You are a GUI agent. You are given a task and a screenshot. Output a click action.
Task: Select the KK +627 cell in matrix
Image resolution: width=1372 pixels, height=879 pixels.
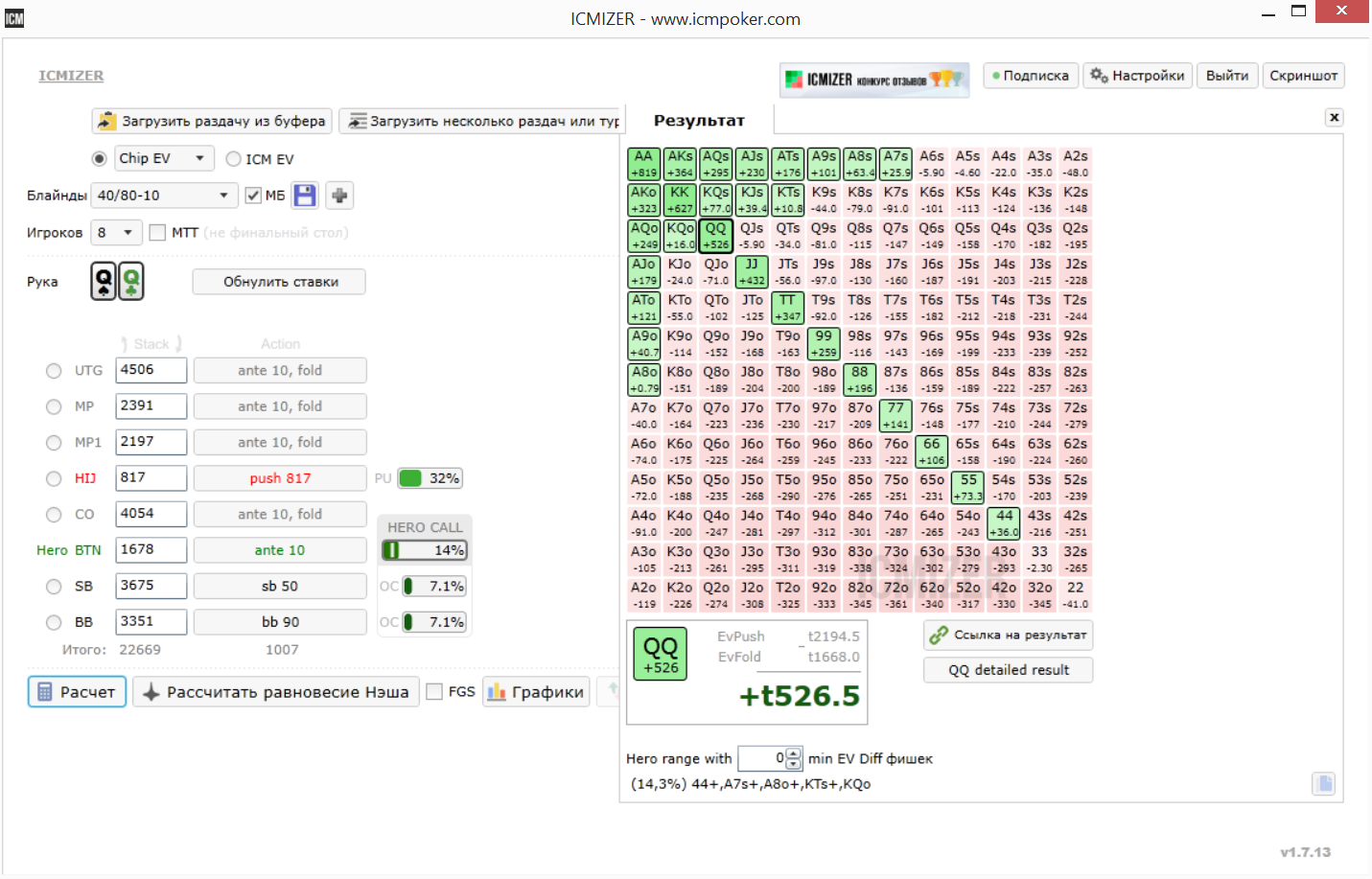(680, 199)
